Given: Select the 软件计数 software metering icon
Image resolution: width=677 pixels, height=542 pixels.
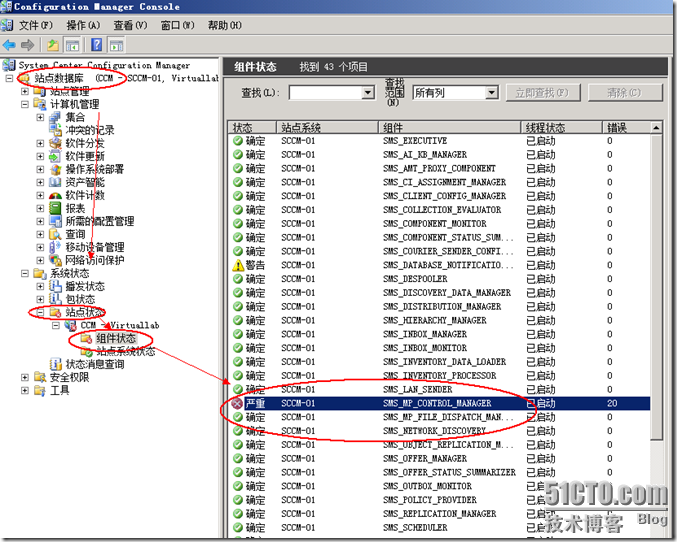Looking at the screenshot, I should [x=55, y=195].
